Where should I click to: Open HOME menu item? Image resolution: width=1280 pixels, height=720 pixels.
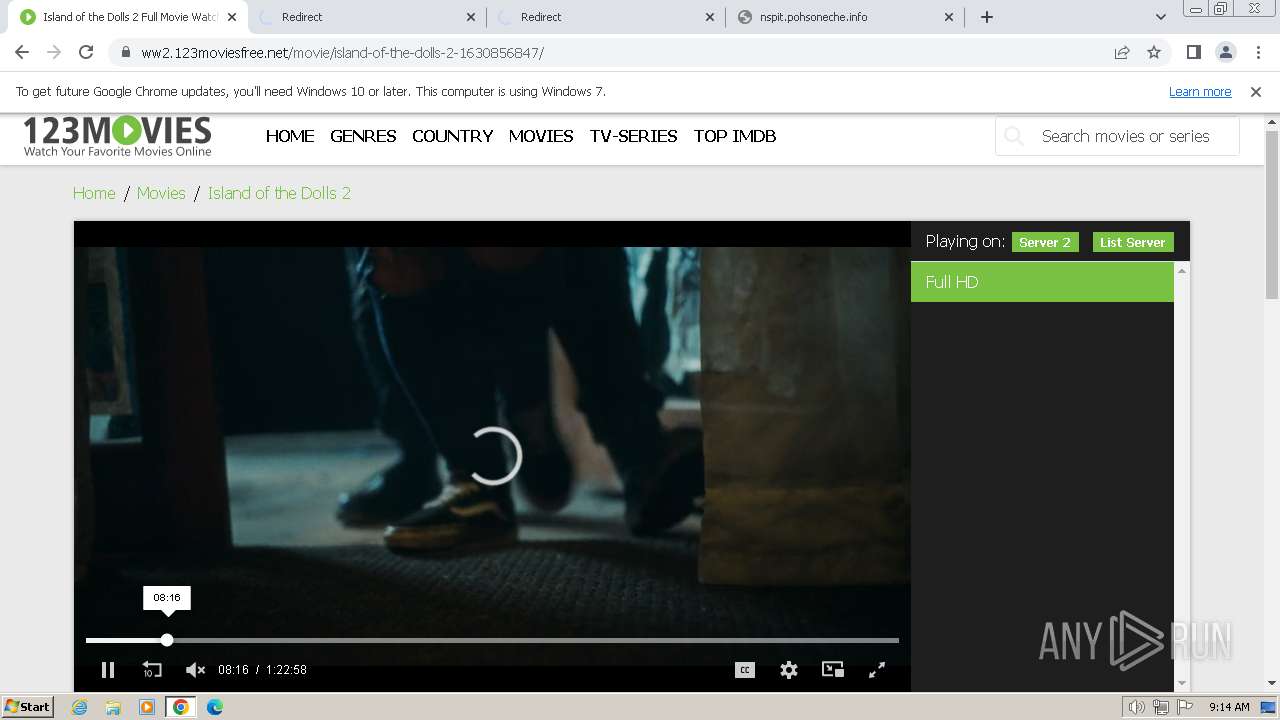[290, 136]
